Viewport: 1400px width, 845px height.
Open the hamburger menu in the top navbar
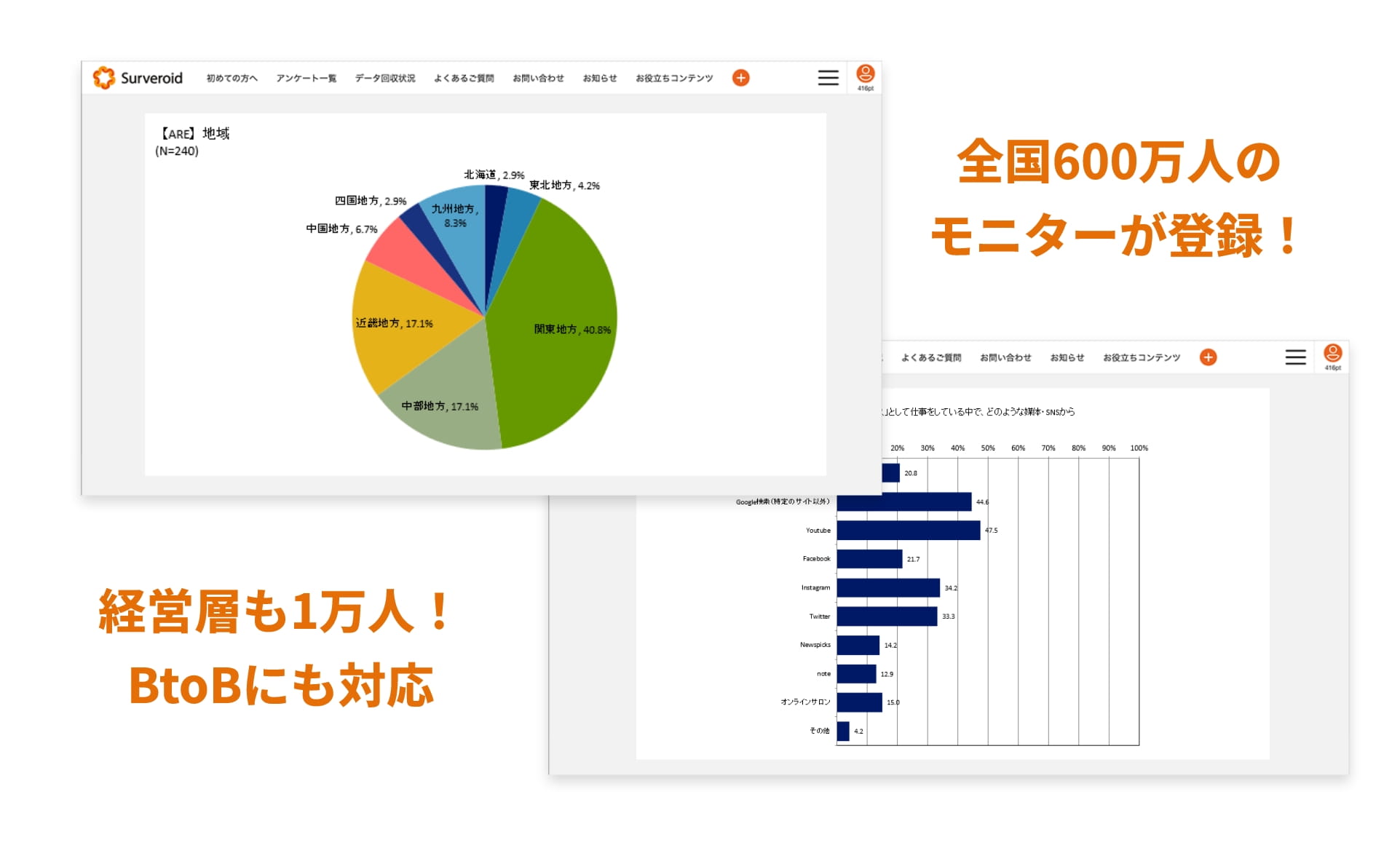point(827,78)
